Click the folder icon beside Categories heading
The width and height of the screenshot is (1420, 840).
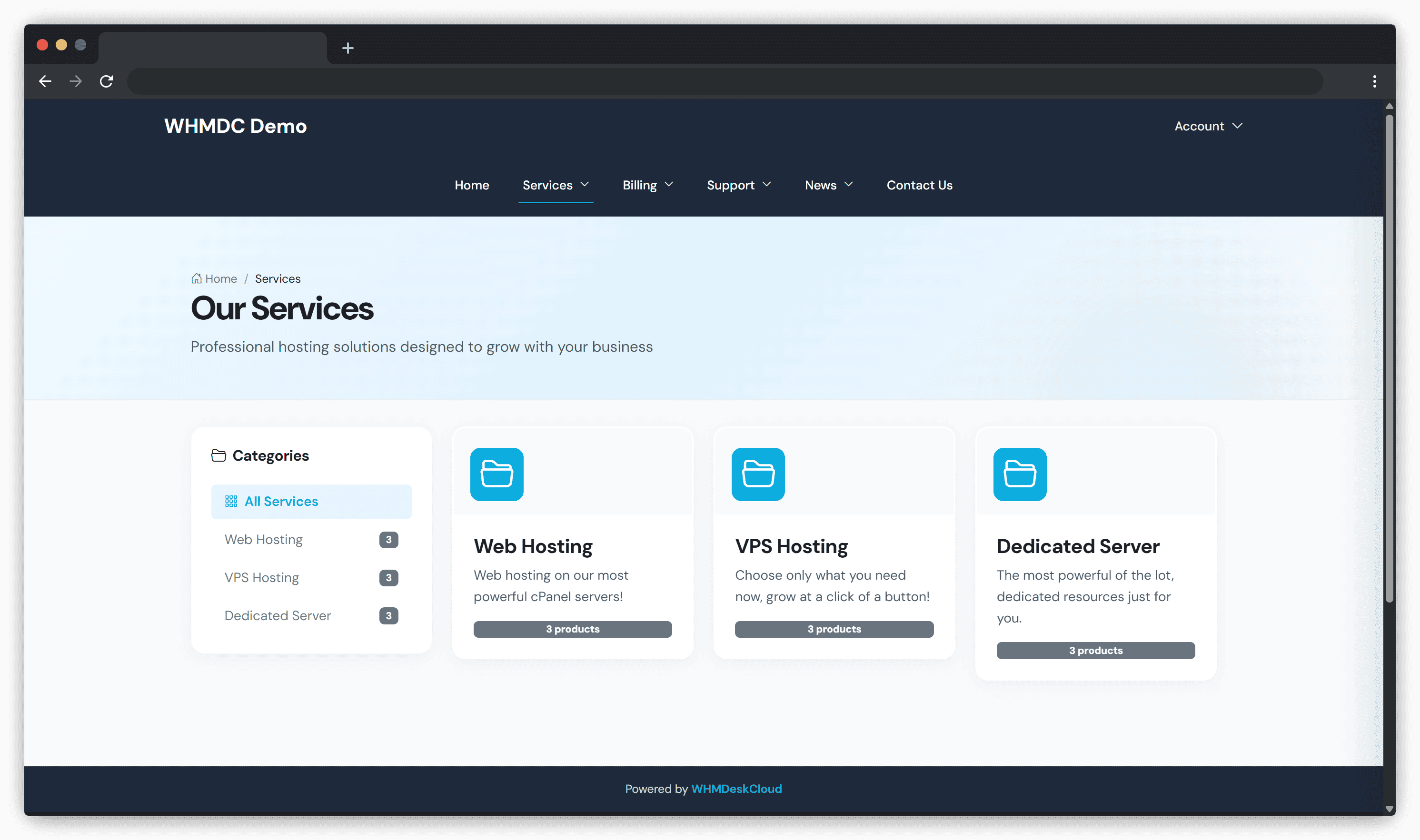coord(218,455)
